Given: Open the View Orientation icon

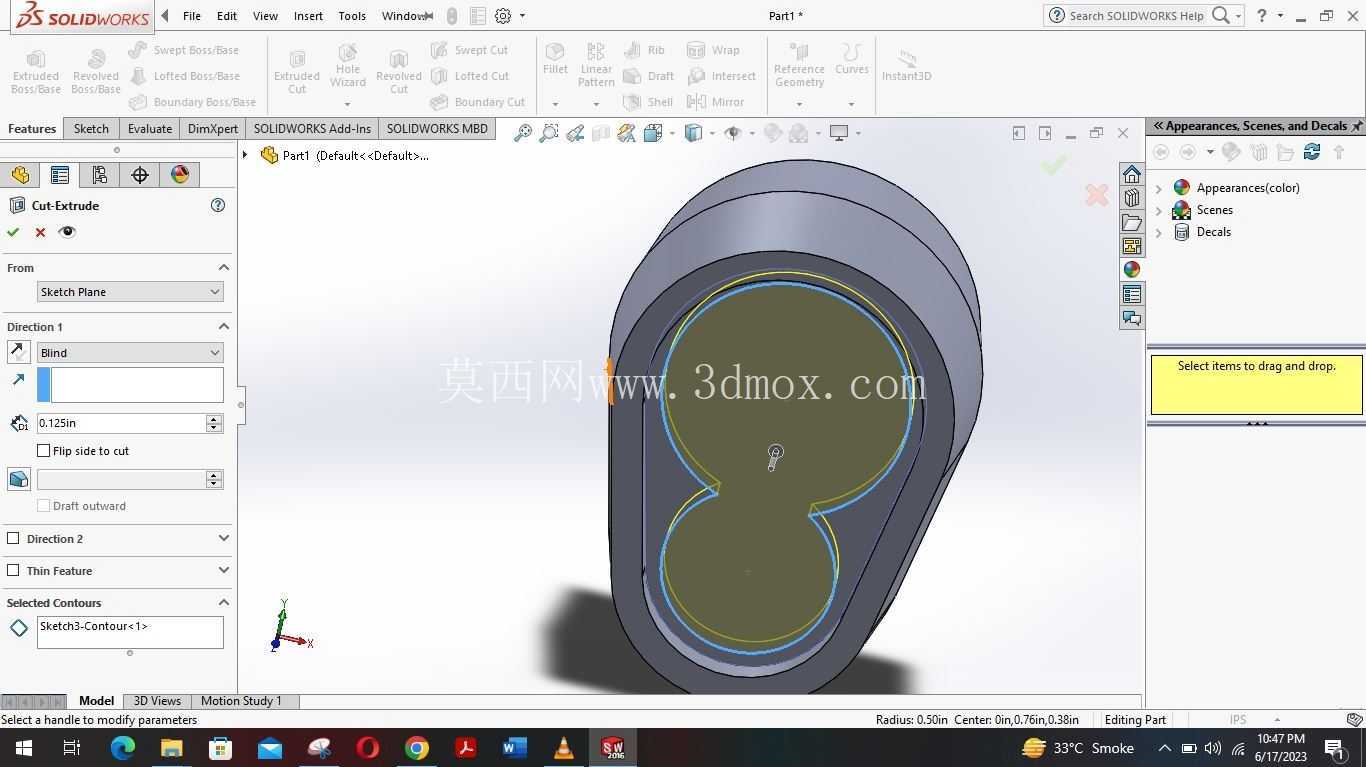Looking at the screenshot, I should pyautogui.click(x=653, y=133).
